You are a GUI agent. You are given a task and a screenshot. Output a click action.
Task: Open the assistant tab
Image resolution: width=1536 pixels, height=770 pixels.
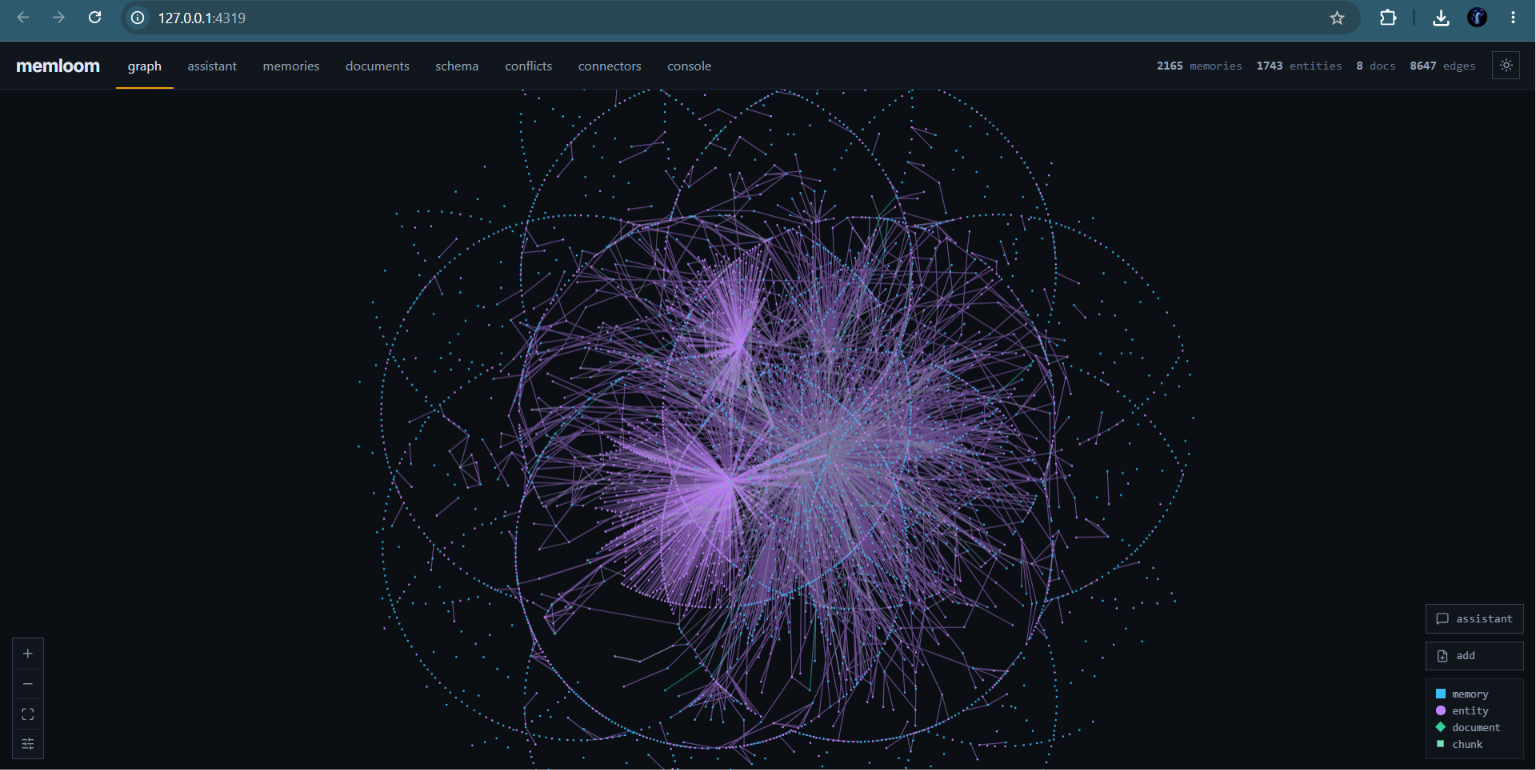[x=212, y=66]
